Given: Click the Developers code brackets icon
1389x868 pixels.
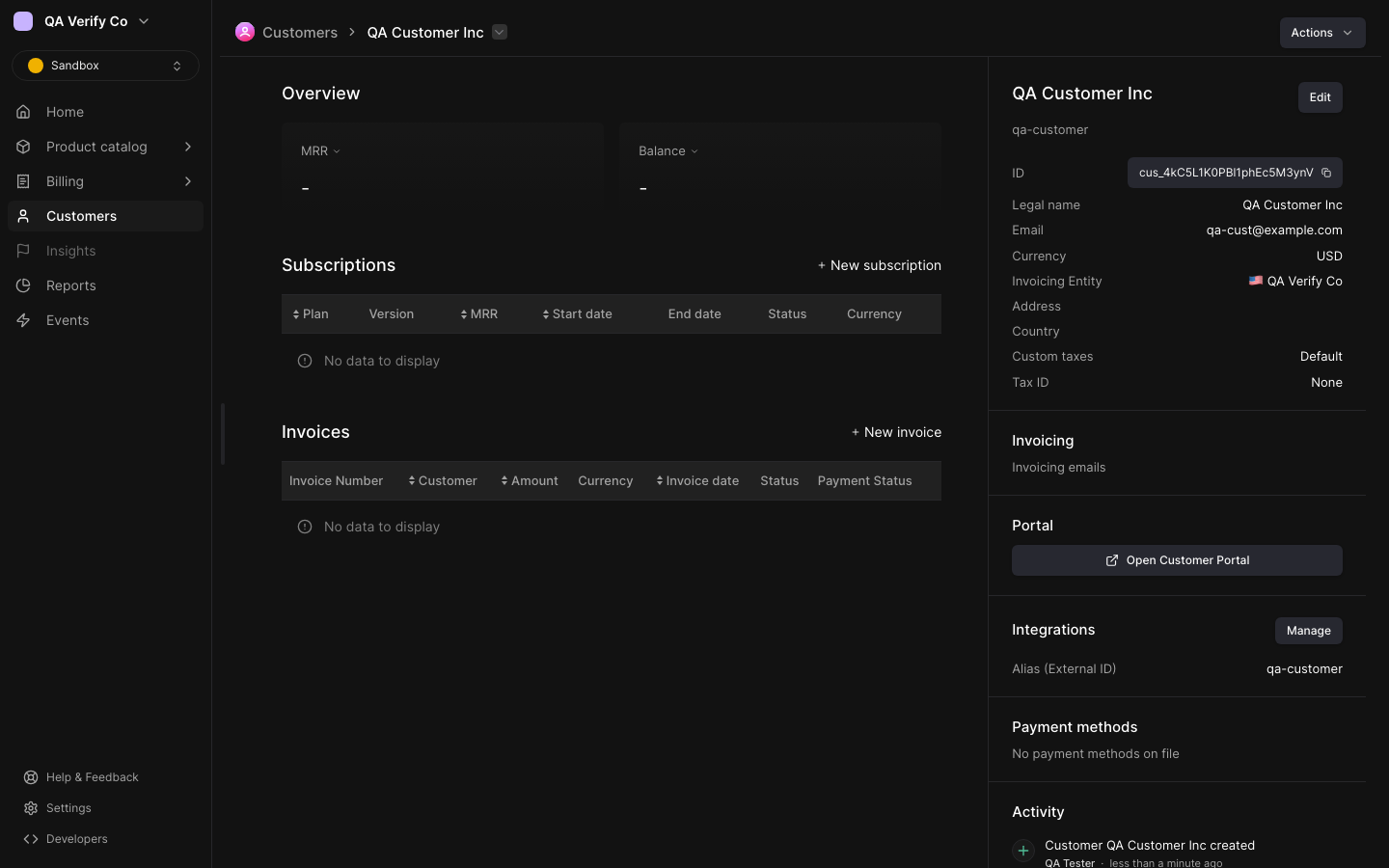Looking at the screenshot, I should (31, 839).
